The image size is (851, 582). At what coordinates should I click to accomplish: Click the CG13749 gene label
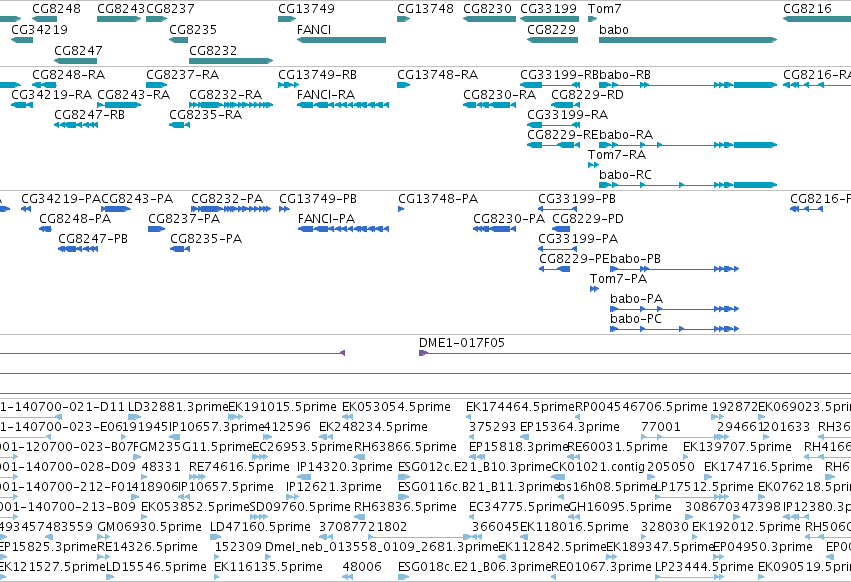pyautogui.click(x=307, y=9)
